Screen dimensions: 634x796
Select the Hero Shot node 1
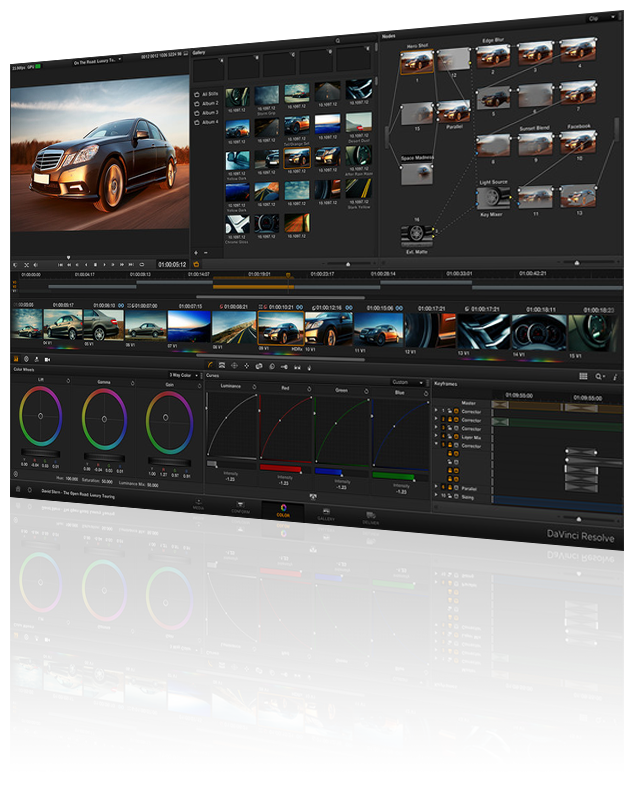tap(417, 62)
